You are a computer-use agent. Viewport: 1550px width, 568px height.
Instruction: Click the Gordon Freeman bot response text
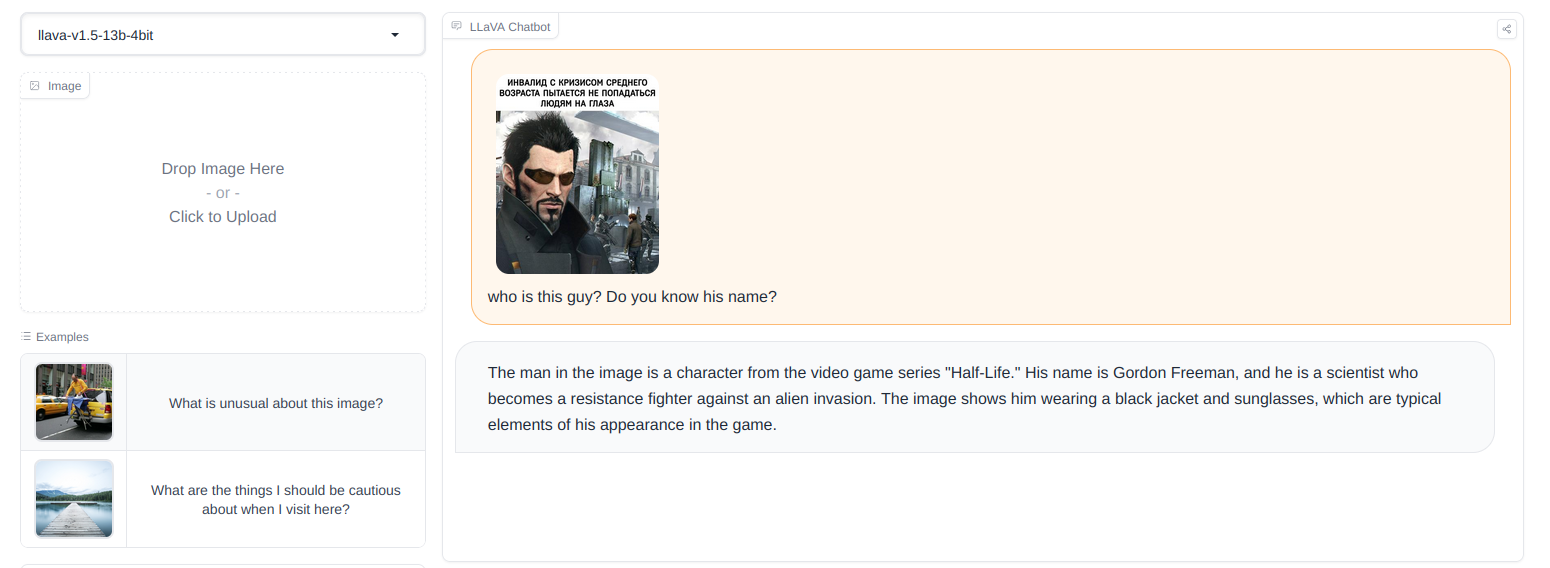click(x=964, y=398)
